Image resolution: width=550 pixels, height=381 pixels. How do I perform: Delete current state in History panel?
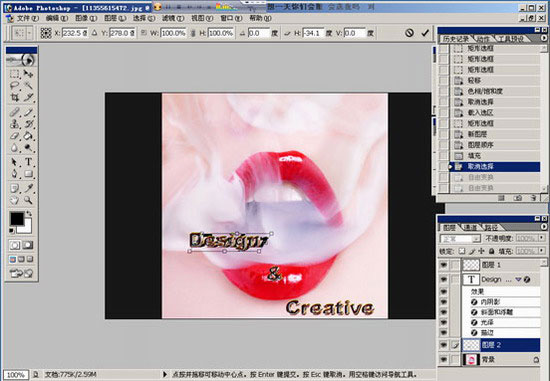(533, 198)
